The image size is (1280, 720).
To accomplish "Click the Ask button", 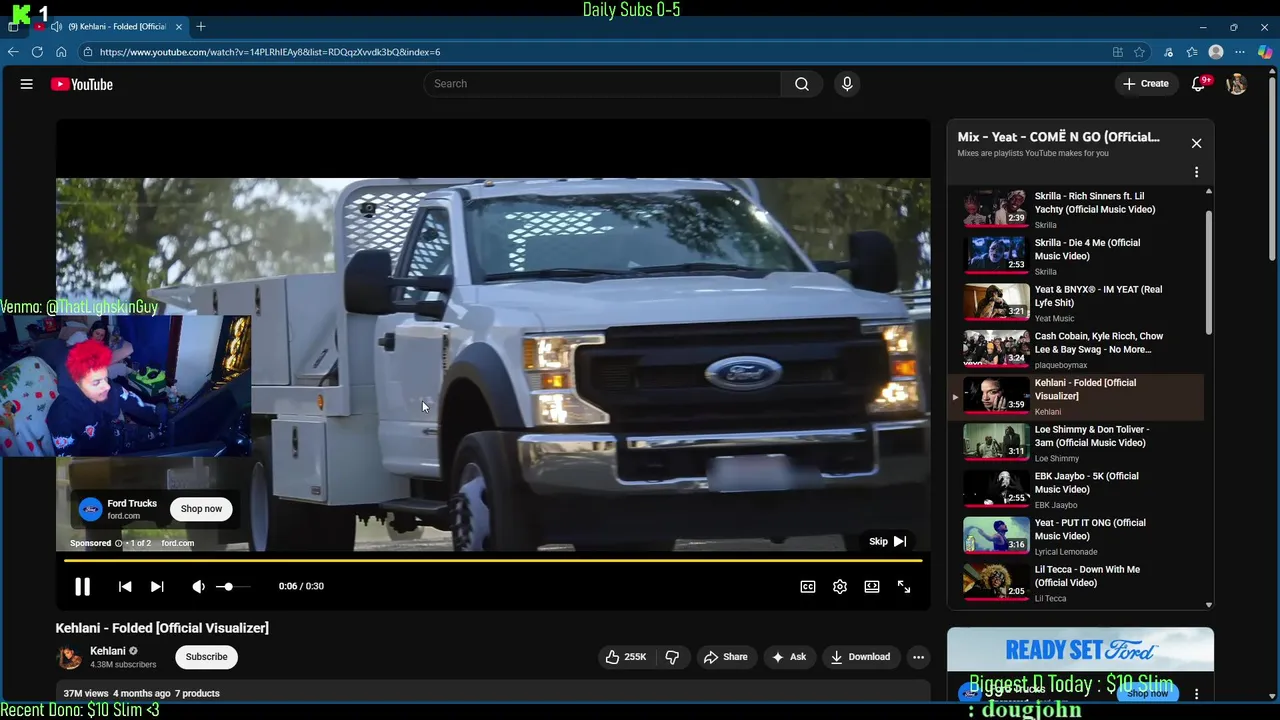I will pos(788,657).
